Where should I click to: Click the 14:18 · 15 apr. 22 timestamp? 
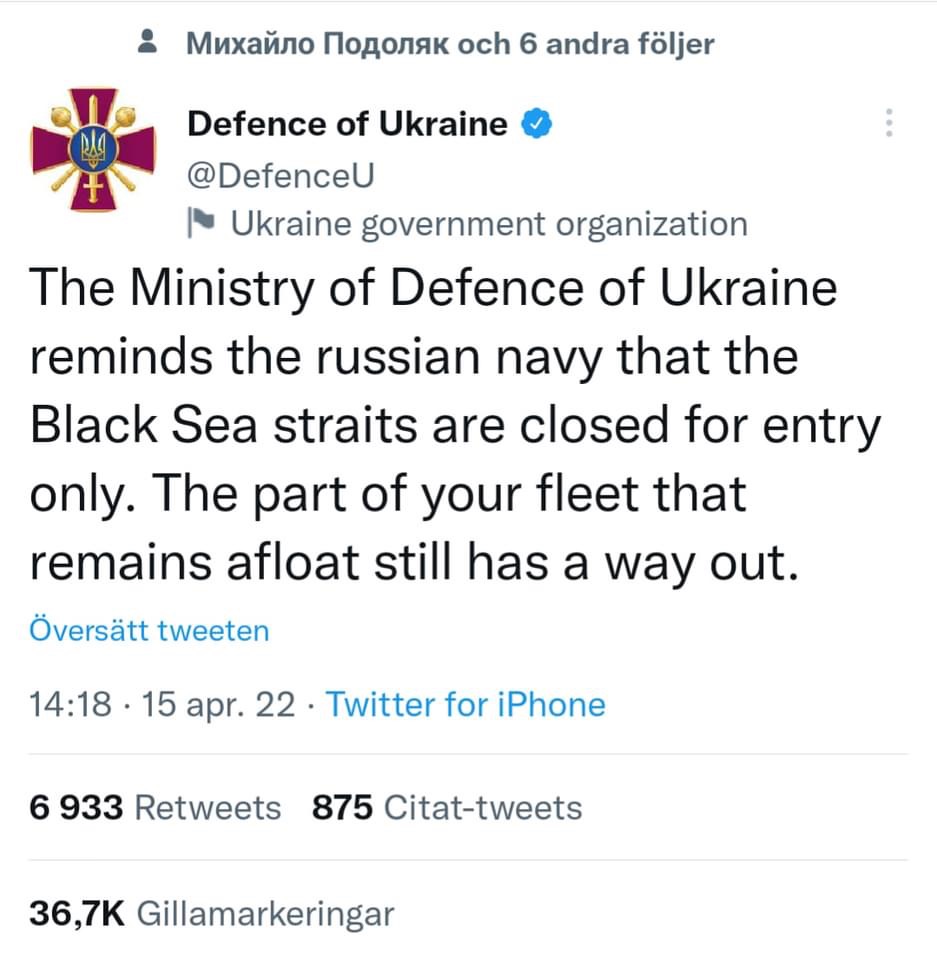162,704
